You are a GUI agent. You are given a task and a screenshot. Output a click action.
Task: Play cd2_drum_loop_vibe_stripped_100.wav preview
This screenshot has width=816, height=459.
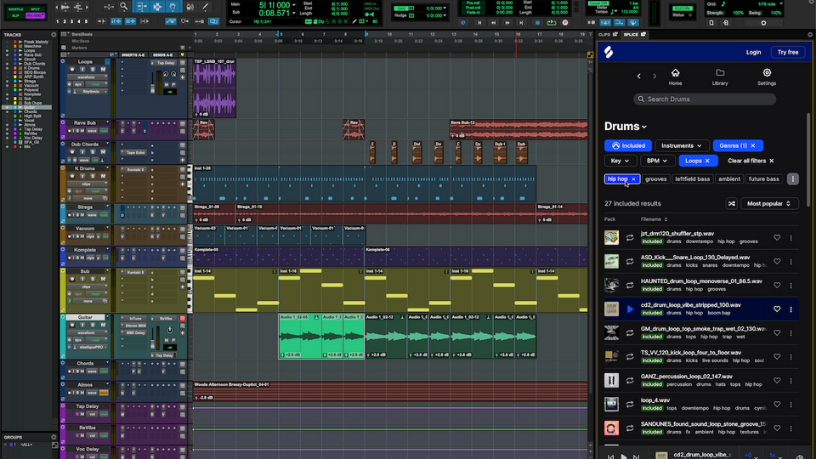(630, 309)
